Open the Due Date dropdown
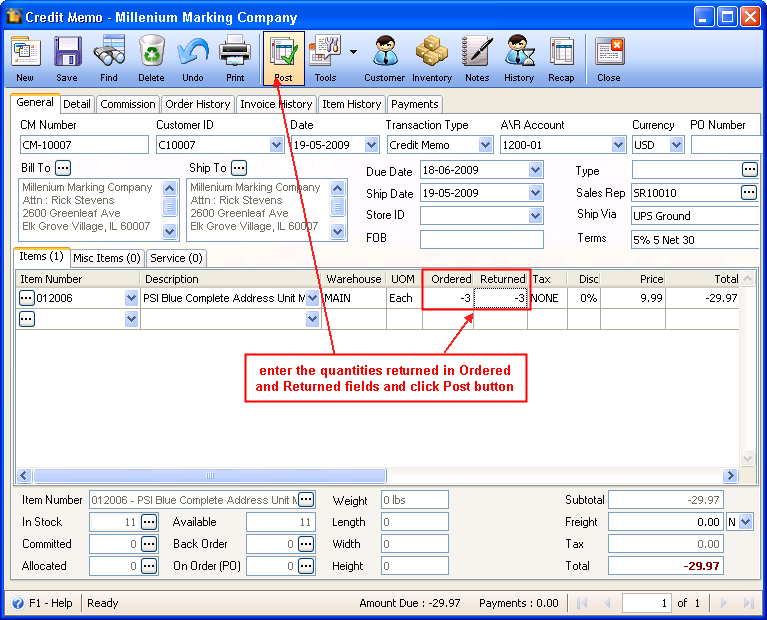This screenshot has width=767, height=620. point(536,170)
